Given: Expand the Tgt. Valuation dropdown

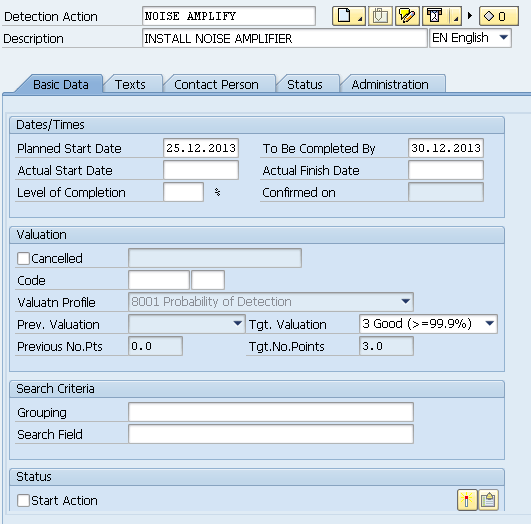Looking at the screenshot, I should click(x=489, y=324).
